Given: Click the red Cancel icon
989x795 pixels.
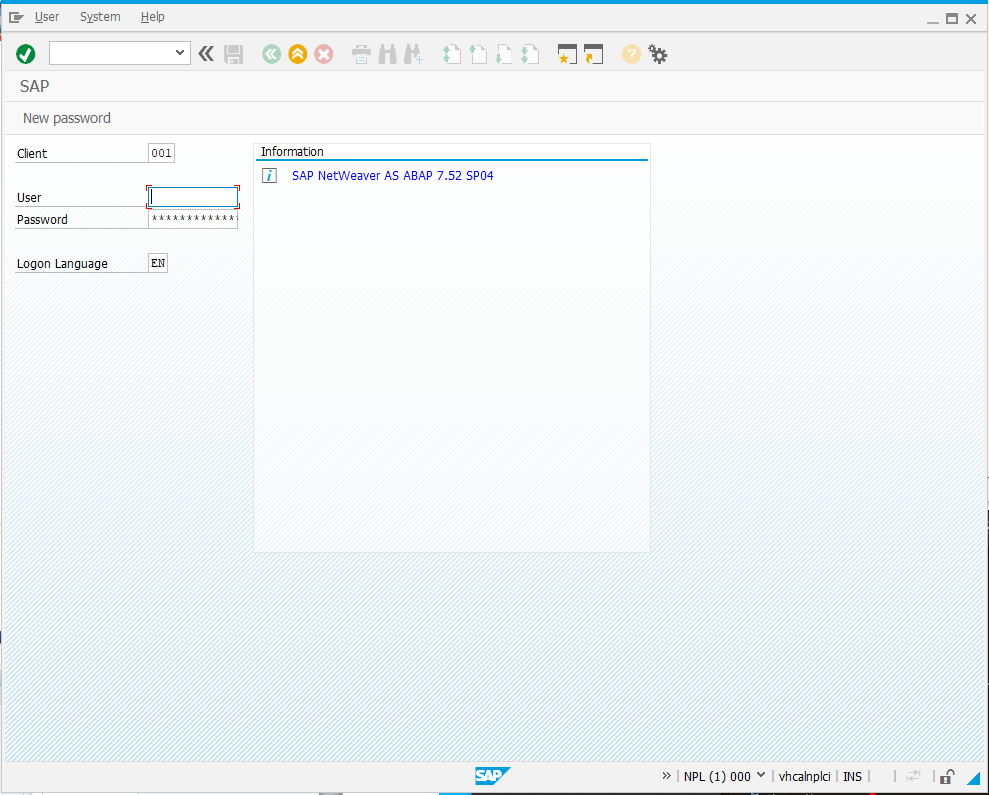Looking at the screenshot, I should (x=324, y=54).
